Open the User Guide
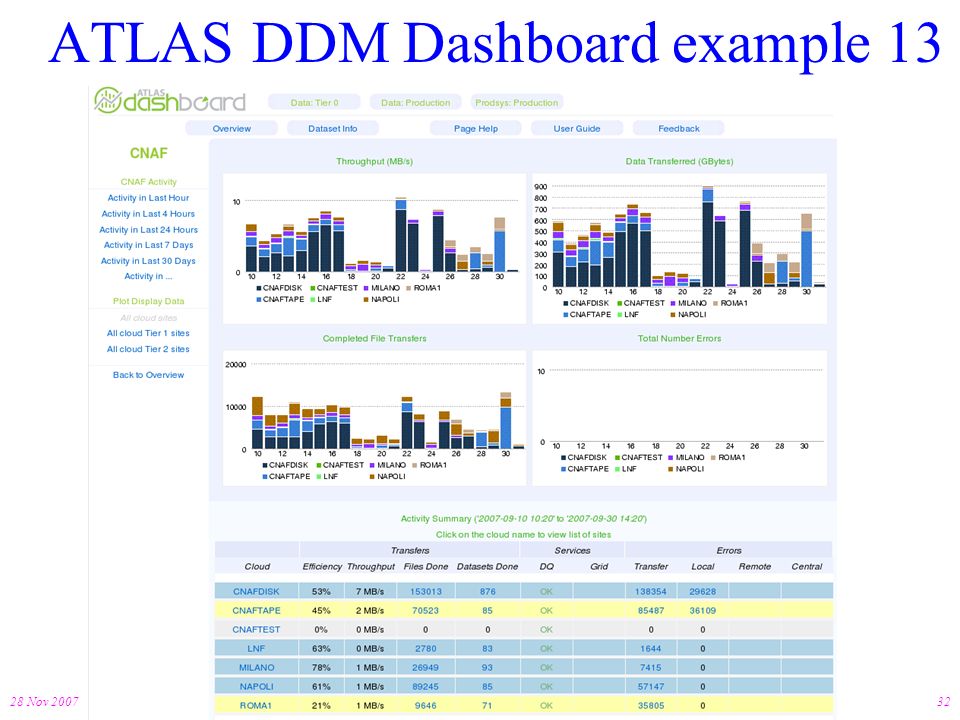Screen dimensions: 960x720 pos(577,128)
